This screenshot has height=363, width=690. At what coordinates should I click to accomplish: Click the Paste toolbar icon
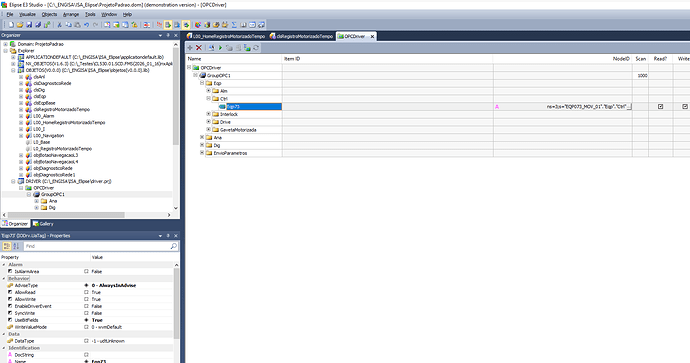click(77, 25)
